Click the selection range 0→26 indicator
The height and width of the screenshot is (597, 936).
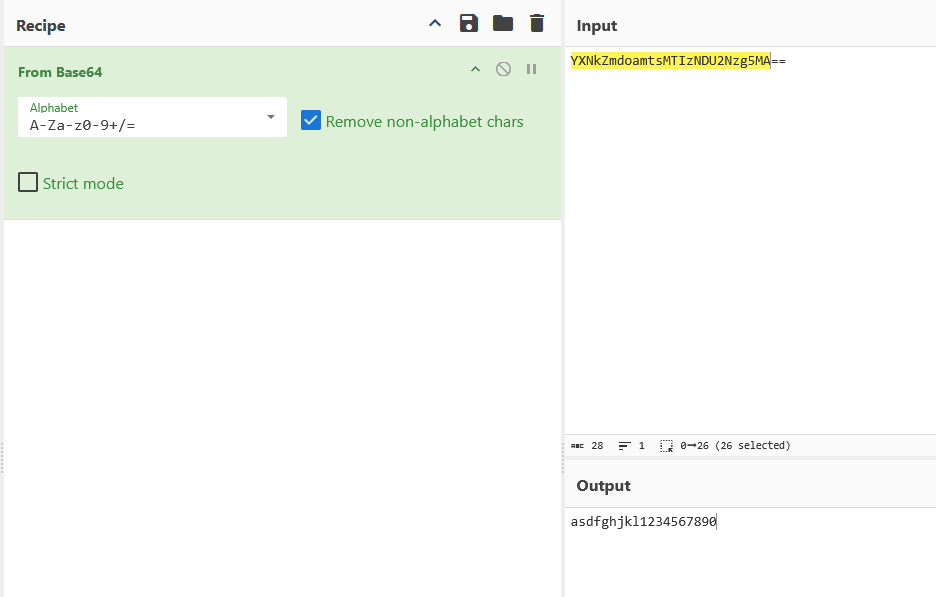pos(725,445)
